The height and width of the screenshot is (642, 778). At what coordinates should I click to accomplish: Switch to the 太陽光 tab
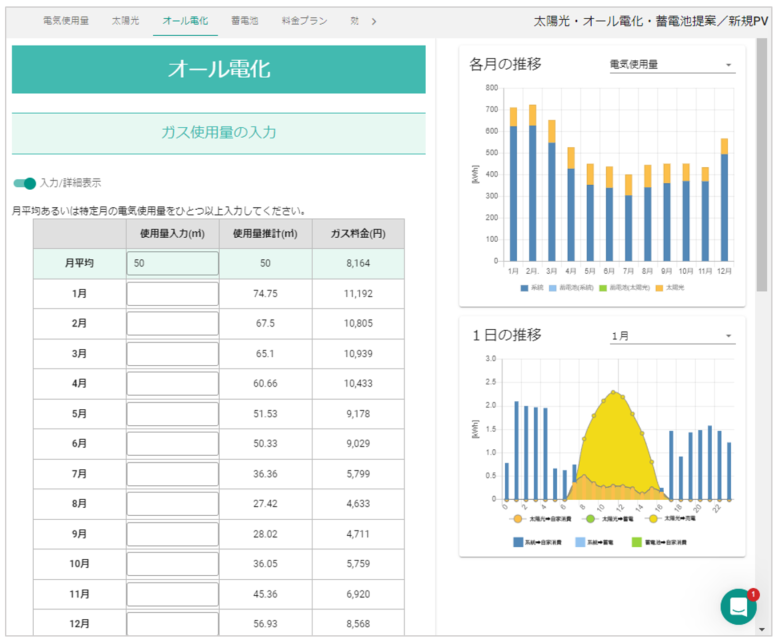pyautogui.click(x=125, y=21)
